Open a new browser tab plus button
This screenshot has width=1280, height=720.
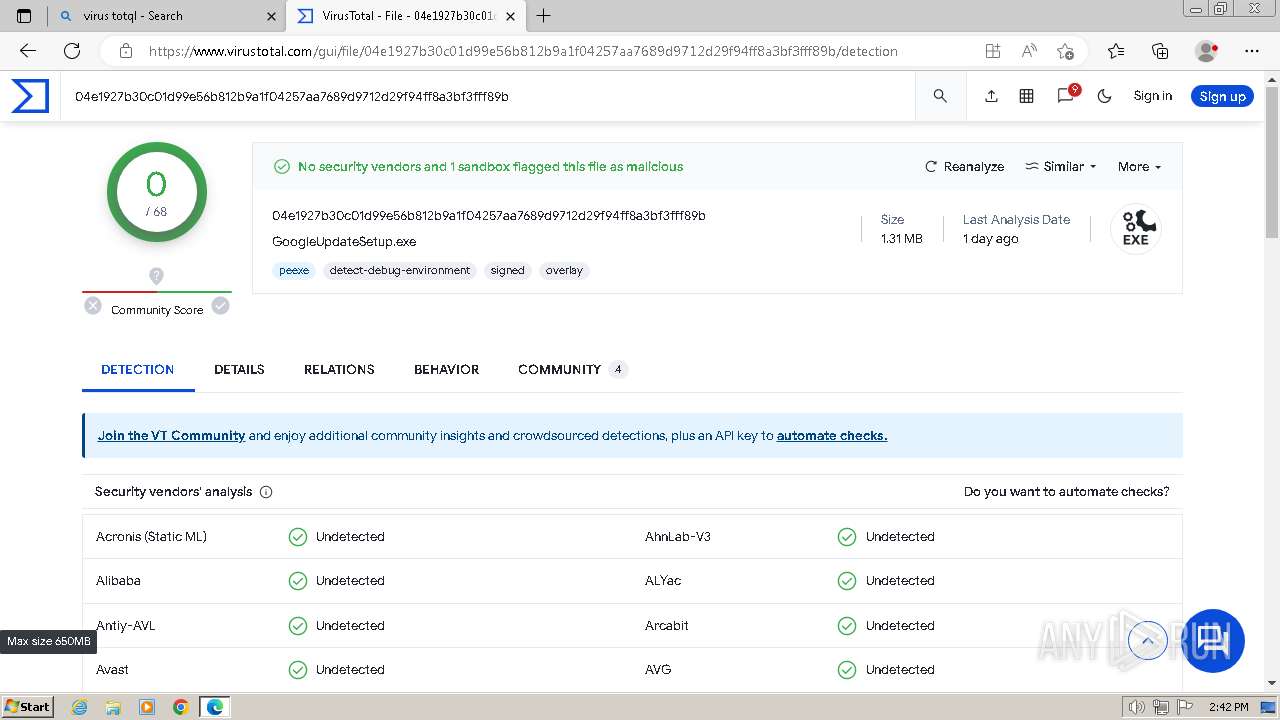543,16
